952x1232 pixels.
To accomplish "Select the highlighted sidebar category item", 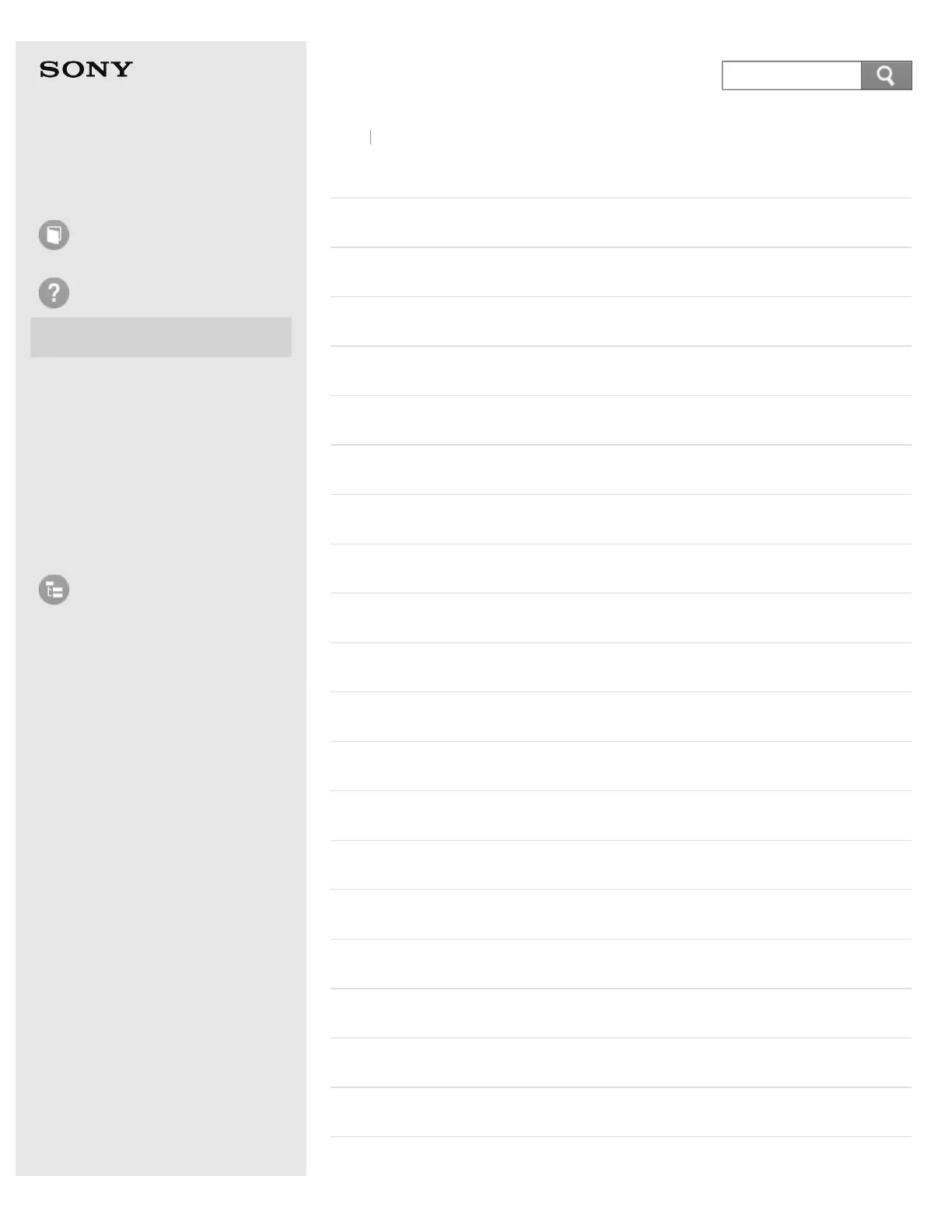I will [161, 337].
